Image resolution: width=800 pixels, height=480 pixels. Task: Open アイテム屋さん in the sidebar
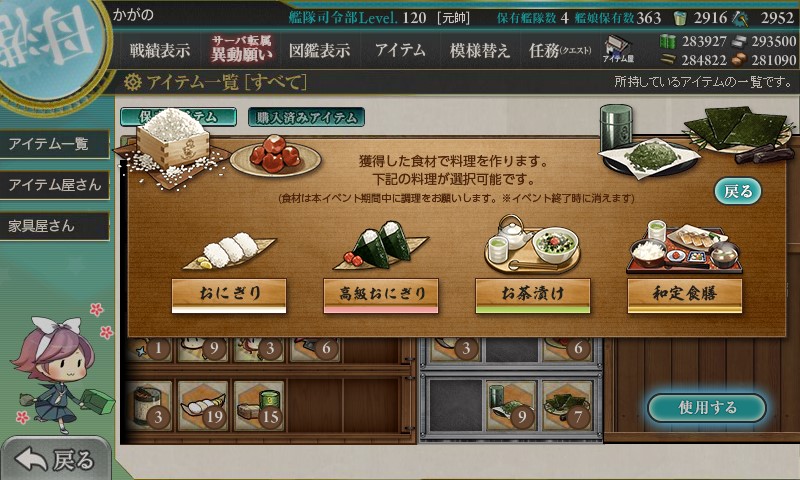point(55,185)
